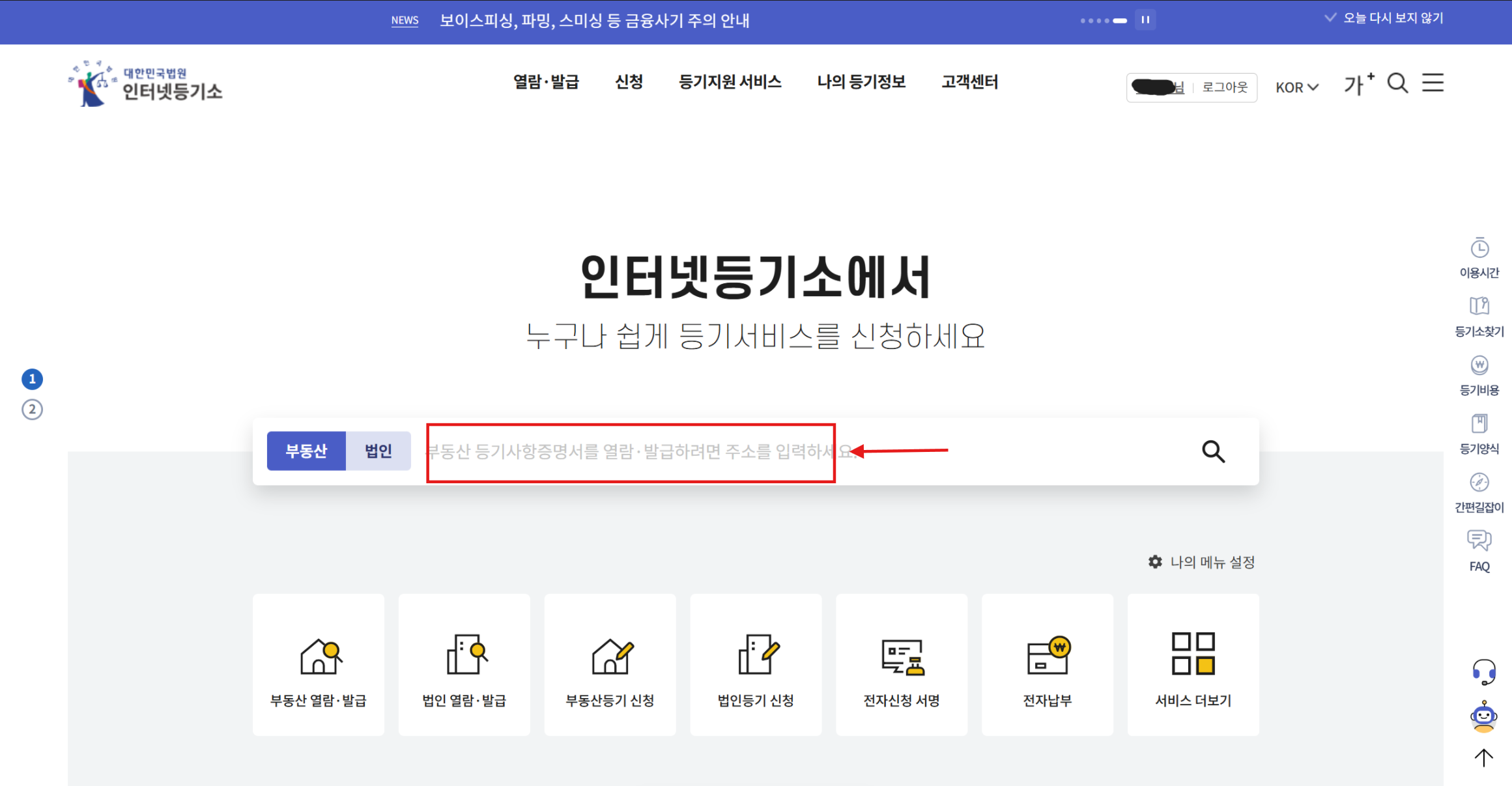Click the 로그아웃 button
This screenshot has height=786, width=1512.
(x=1224, y=87)
